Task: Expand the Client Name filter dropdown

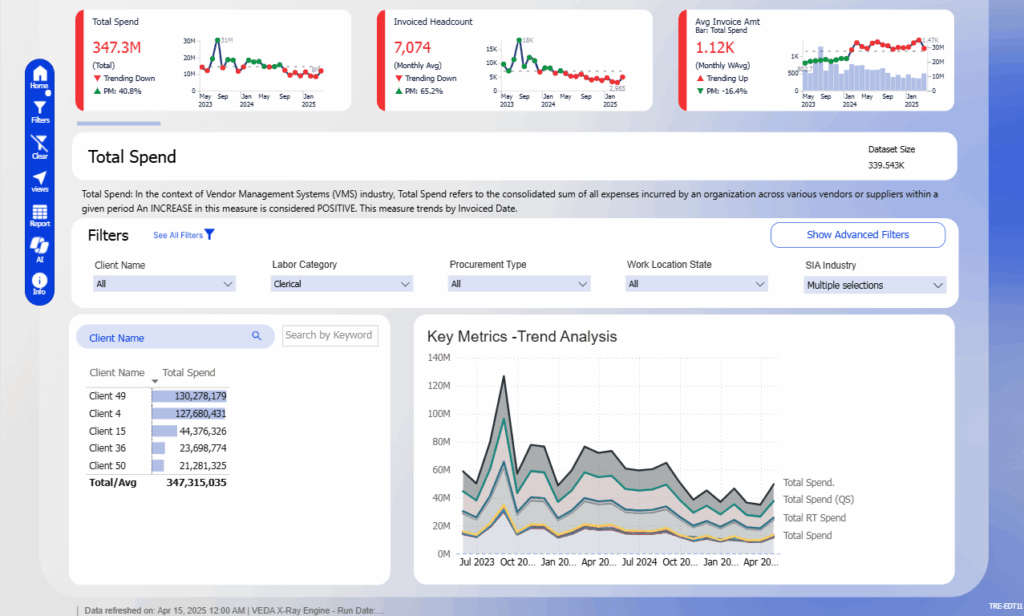Action: pyautogui.click(x=164, y=284)
